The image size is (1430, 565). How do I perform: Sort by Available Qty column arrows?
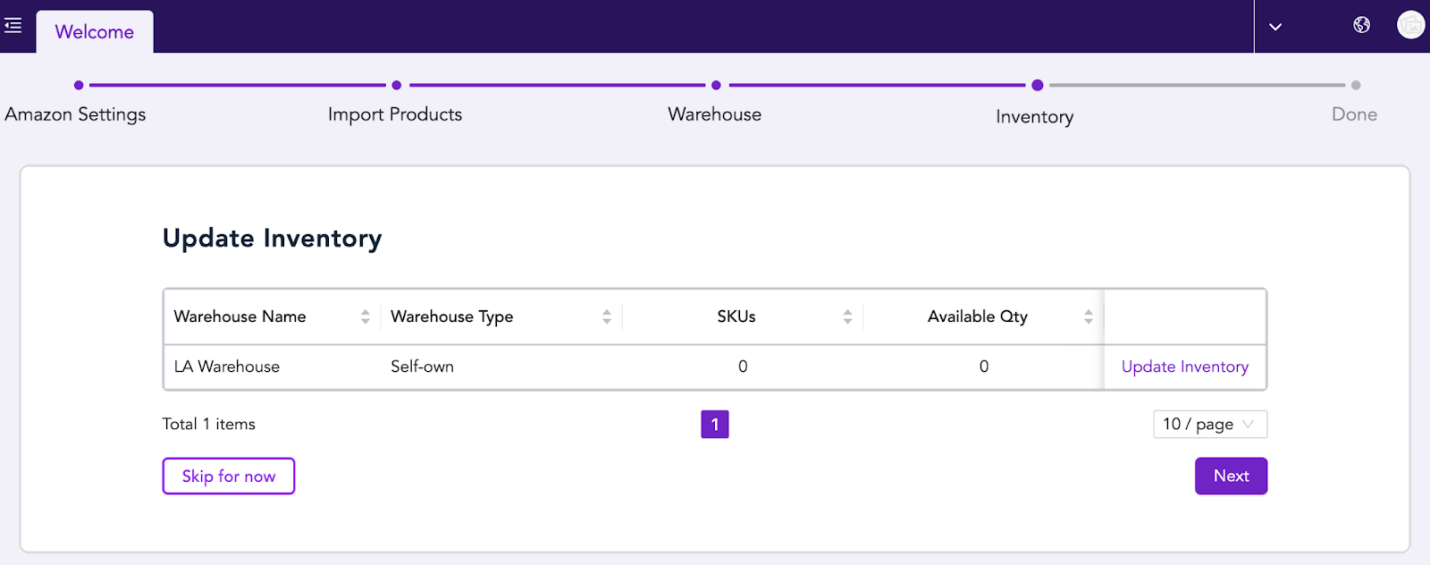click(x=1088, y=317)
